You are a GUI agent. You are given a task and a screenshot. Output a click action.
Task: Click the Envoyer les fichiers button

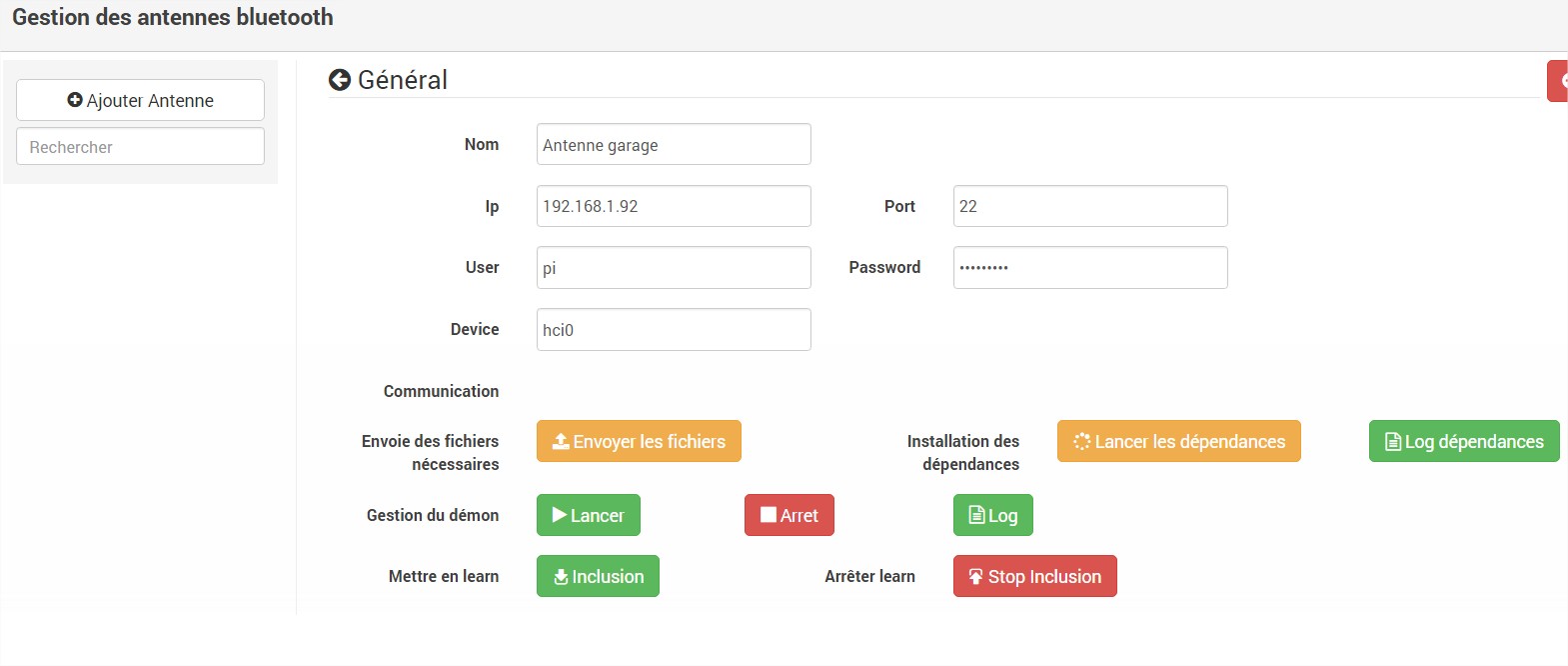tap(639, 441)
